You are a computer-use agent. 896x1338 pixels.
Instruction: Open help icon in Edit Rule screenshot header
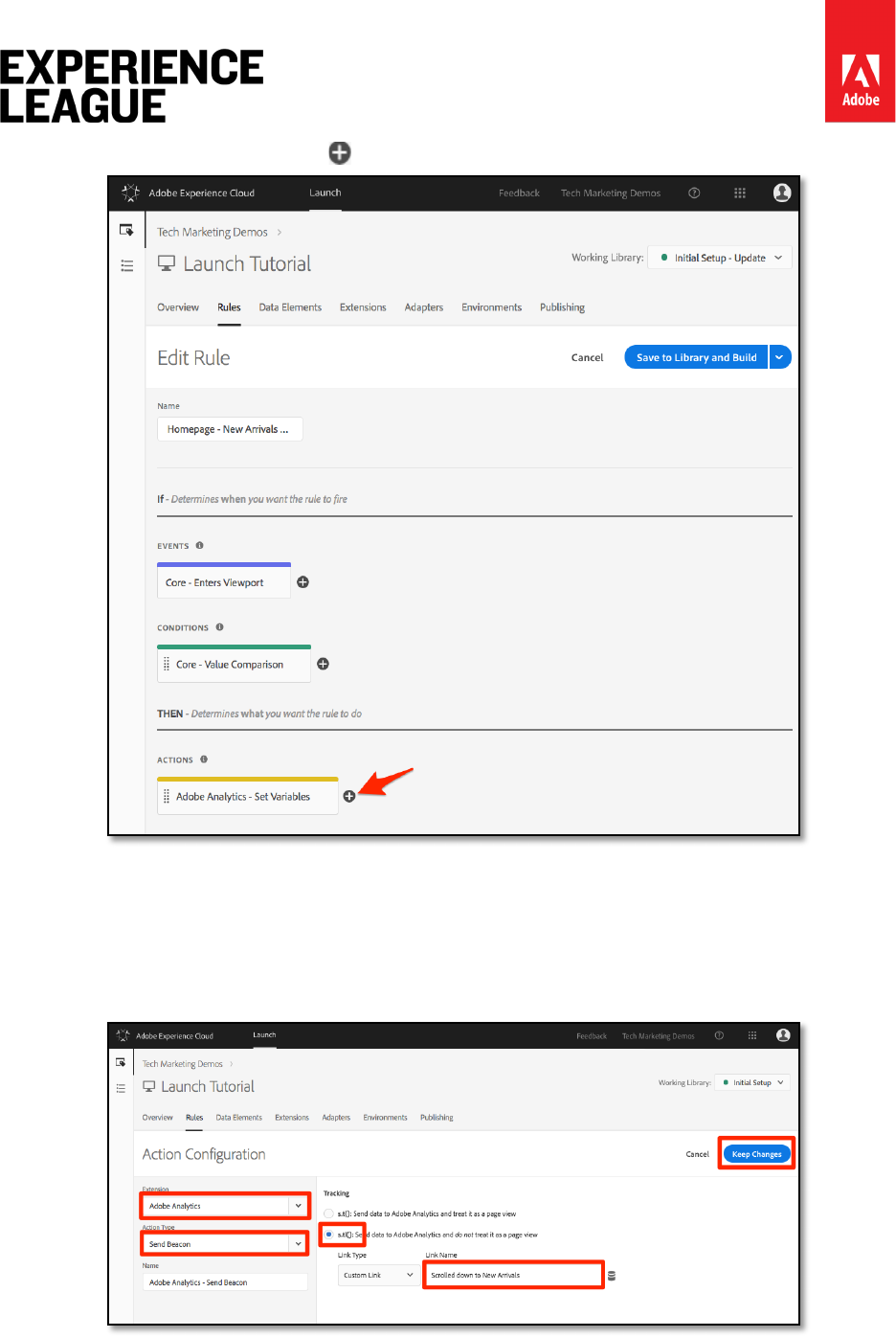694,193
